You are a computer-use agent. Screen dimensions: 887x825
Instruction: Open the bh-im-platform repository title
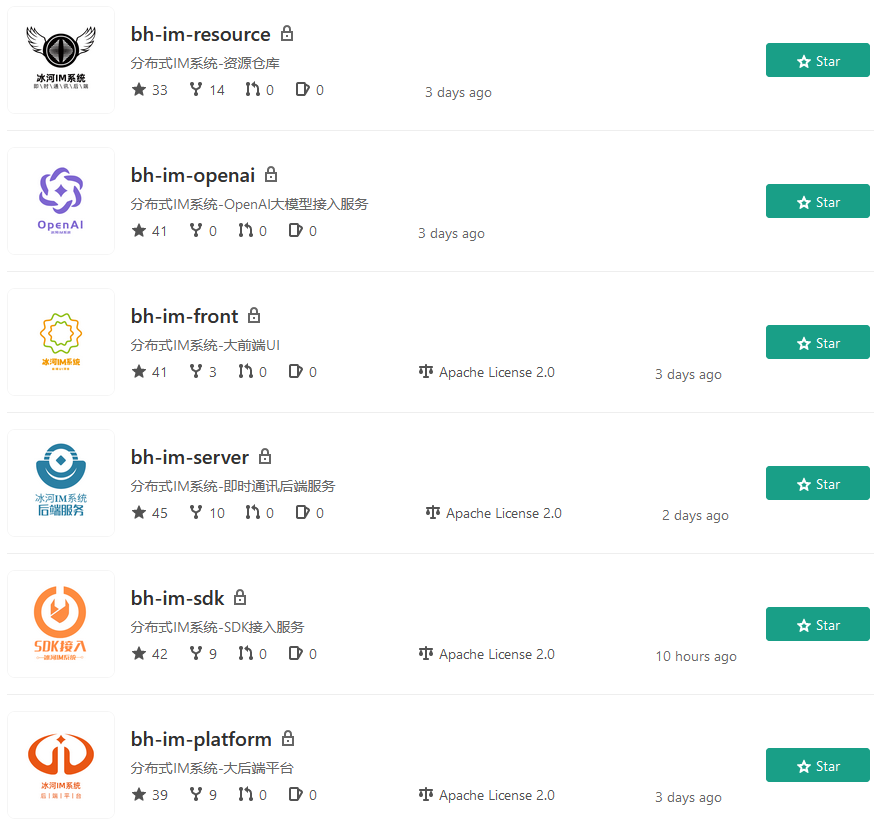click(x=201, y=740)
